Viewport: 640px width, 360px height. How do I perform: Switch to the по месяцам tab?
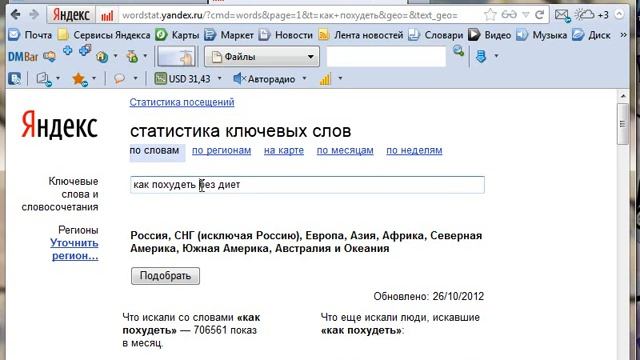pyautogui.click(x=345, y=150)
